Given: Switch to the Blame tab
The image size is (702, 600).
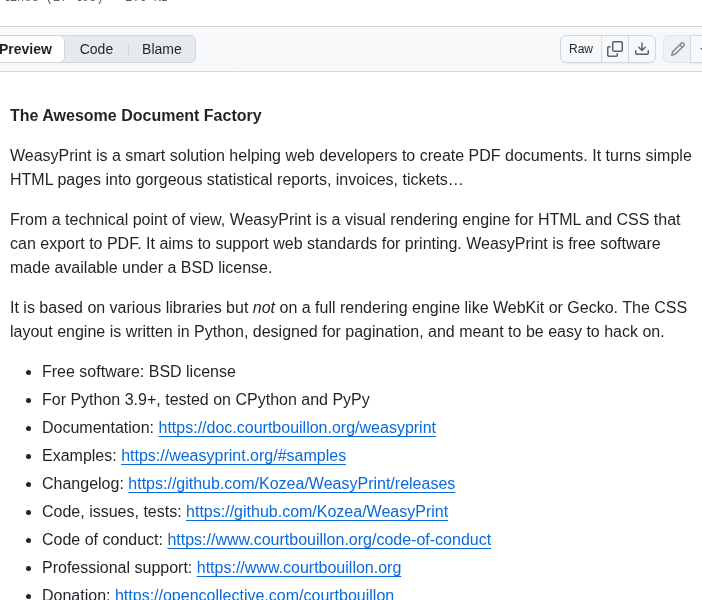Looking at the screenshot, I should (162, 49).
